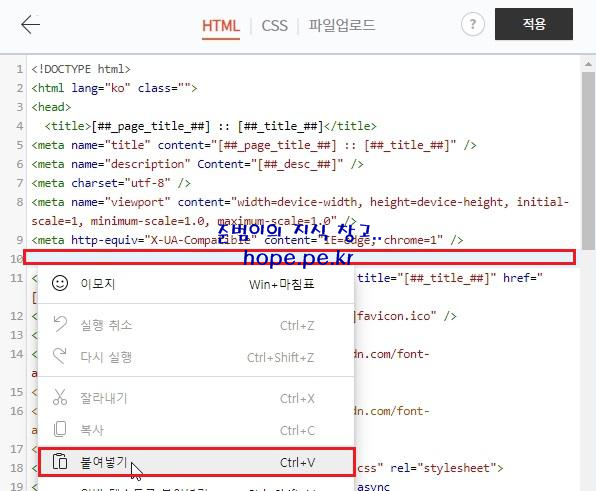Click the 적용 apply button

tap(534, 24)
